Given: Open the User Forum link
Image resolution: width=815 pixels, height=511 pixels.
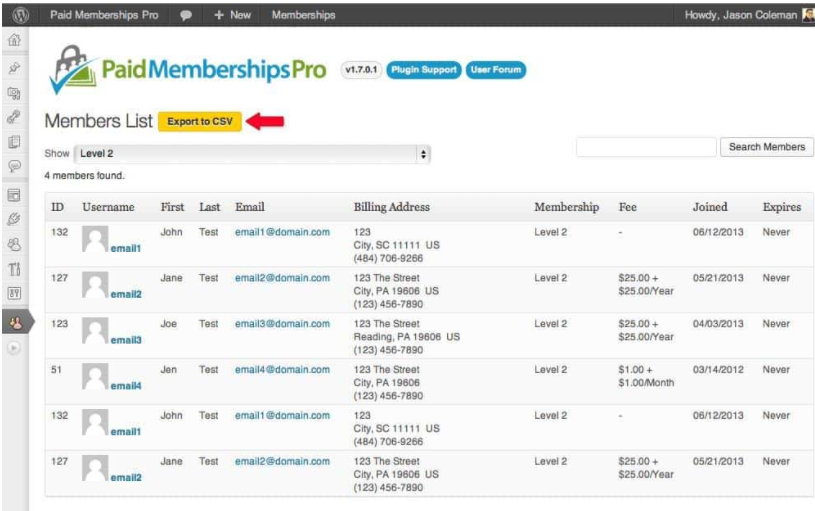Looking at the screenshot, I should point(496,70).
